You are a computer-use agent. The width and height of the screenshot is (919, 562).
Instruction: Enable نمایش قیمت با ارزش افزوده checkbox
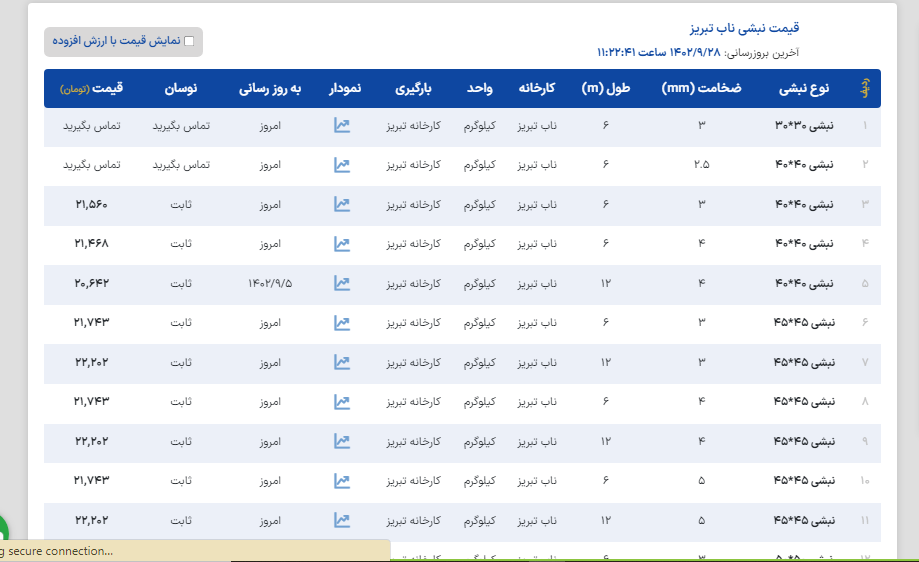189,41
